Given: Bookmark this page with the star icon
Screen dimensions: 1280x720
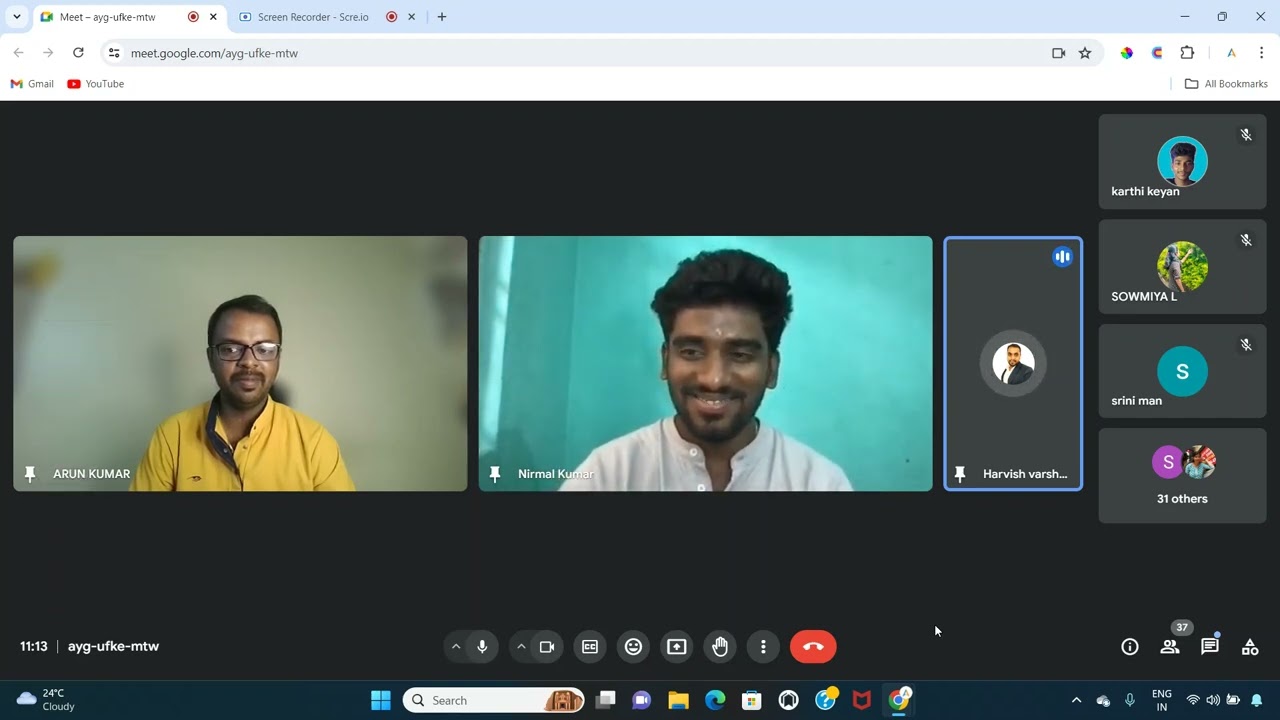Looking at the screenshot, I should point(1085,53).
